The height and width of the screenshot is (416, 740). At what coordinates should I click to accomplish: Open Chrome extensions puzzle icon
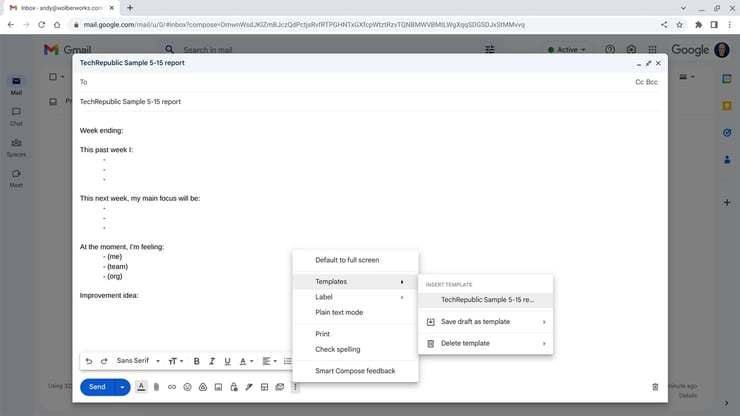point(698,25)
